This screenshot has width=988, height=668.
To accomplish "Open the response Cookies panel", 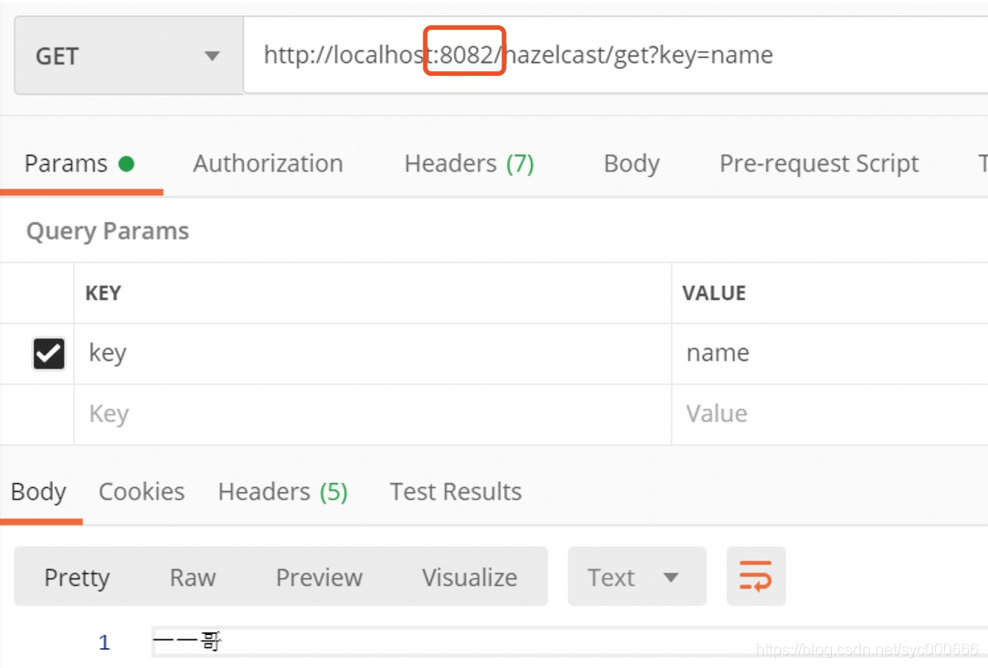I will (x=141, y=491).
